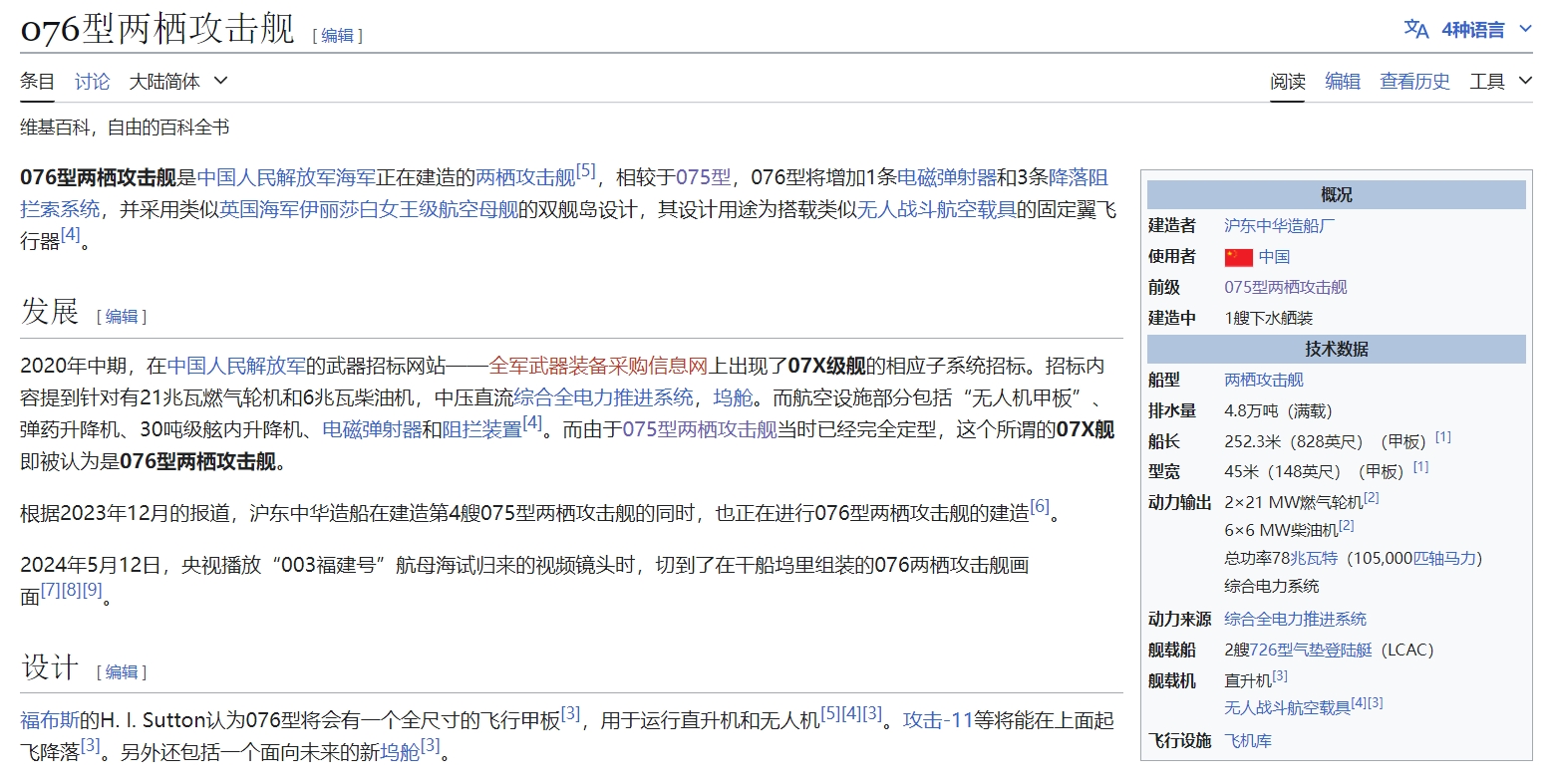The width and height of the screenshot is (1555, 784).
Task: Open the 726型气垫登陆艇 link
Action: (1311, 651)
